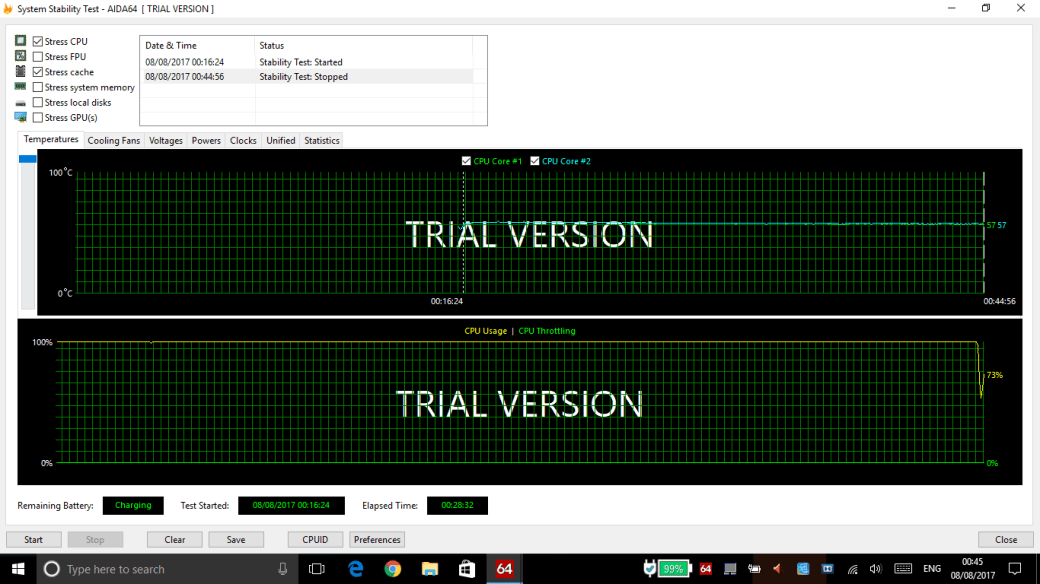Disable the Stress CPU checkbox
The height and width of the screenshot is (584, 1040).
point(38,42)
